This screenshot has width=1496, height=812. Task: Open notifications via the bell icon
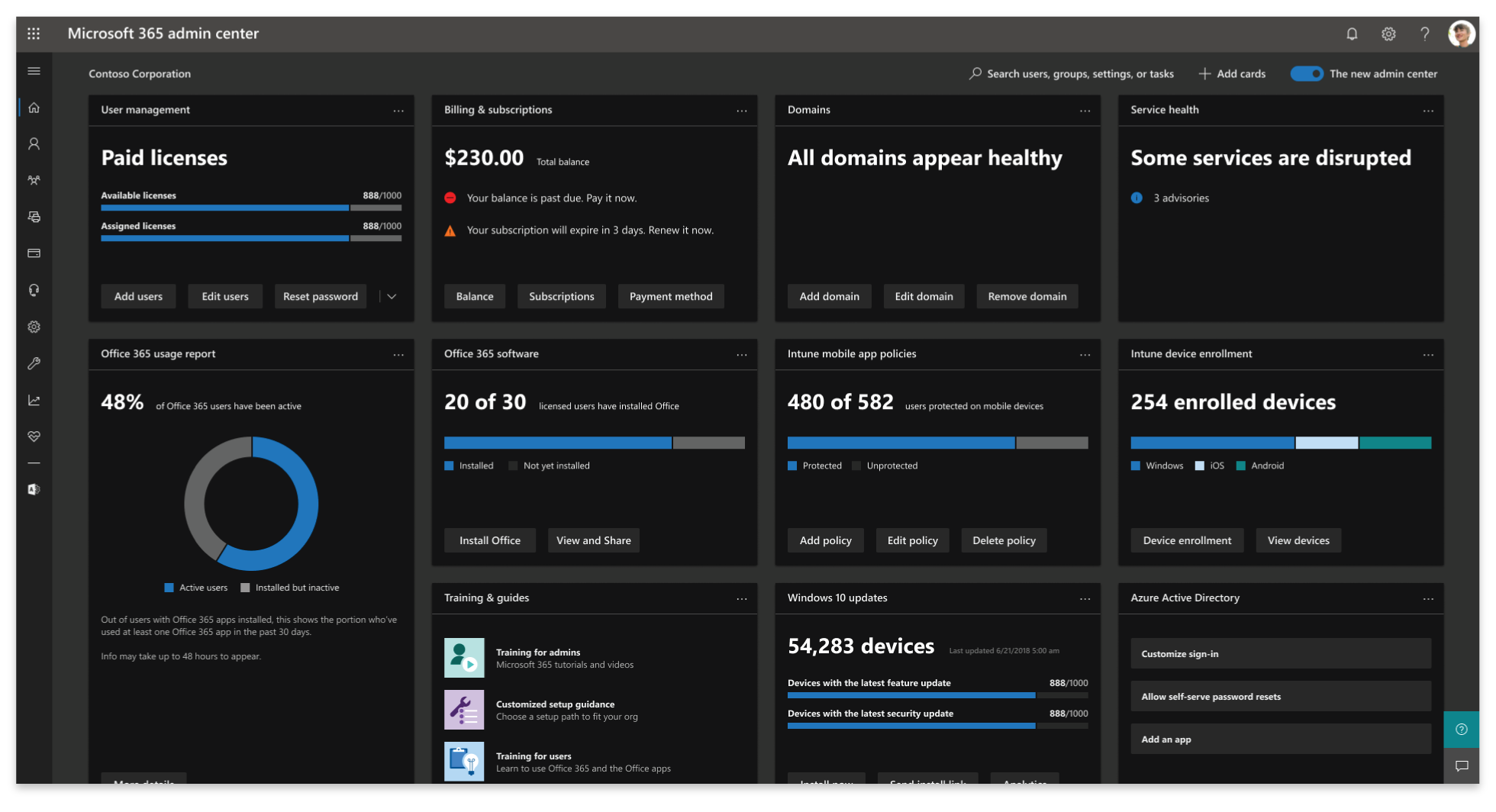coord(1352,34)
